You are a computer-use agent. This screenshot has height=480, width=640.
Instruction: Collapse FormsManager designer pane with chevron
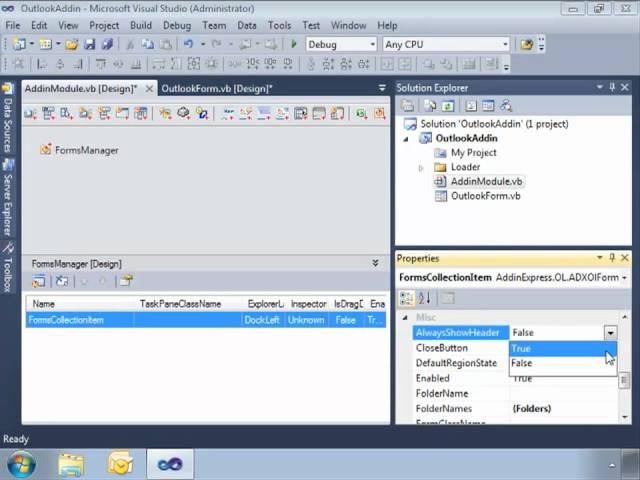[x=376, y=263]
